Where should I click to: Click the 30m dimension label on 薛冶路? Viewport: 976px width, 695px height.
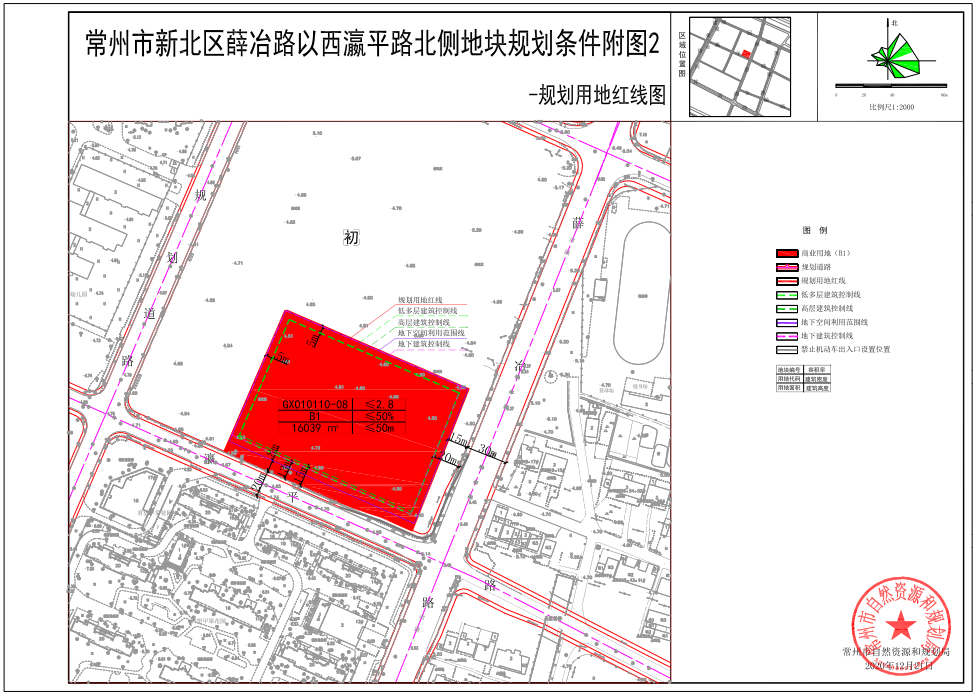coord(488,450)
